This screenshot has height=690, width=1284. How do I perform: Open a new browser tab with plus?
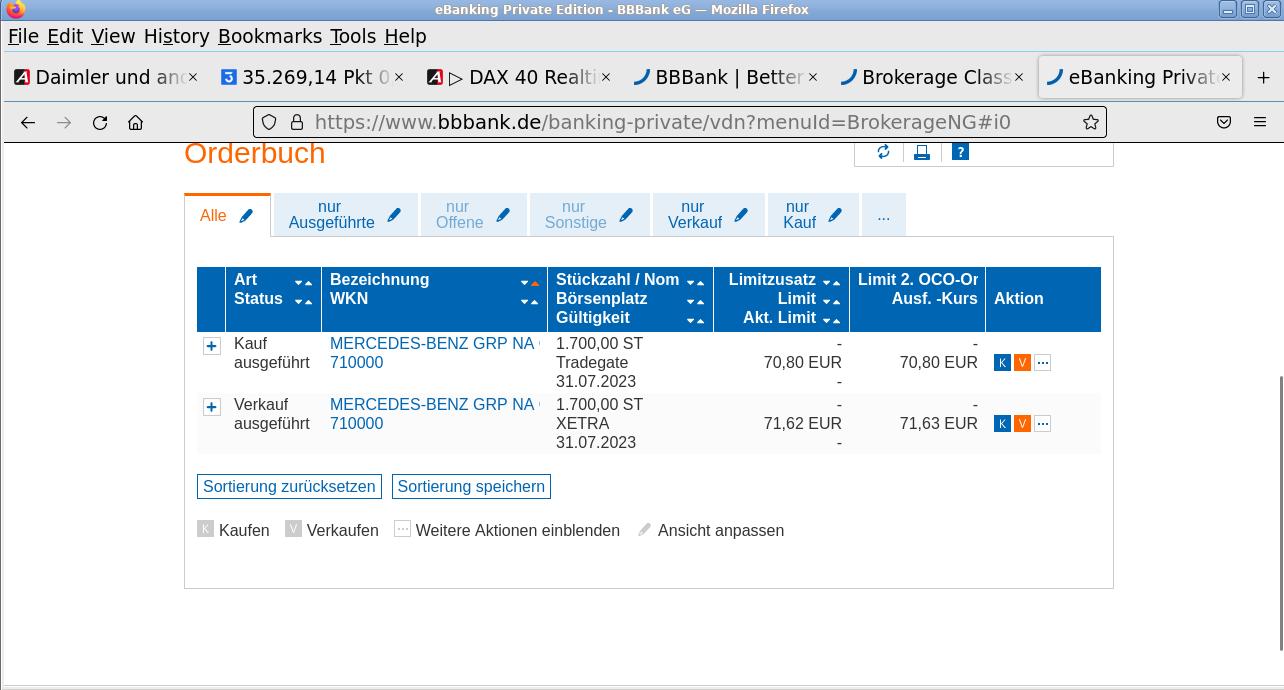point(1263,77)
